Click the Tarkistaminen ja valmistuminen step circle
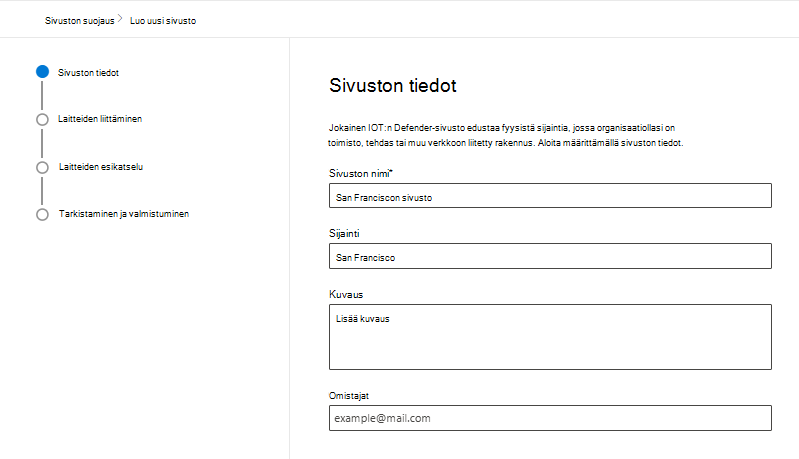799x459 pixels. (42, 214)
